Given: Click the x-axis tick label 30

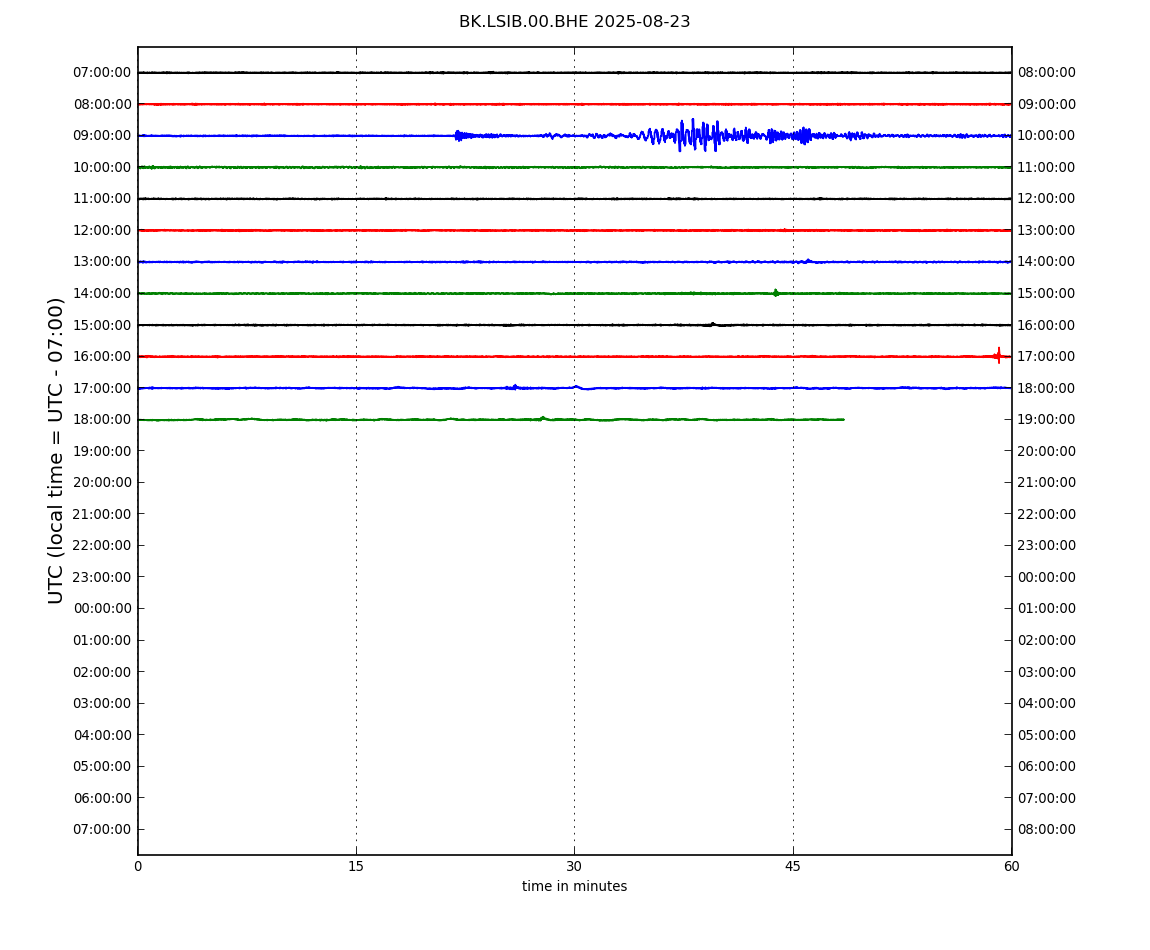Looking at the screenshot, I should pos(574,866).
